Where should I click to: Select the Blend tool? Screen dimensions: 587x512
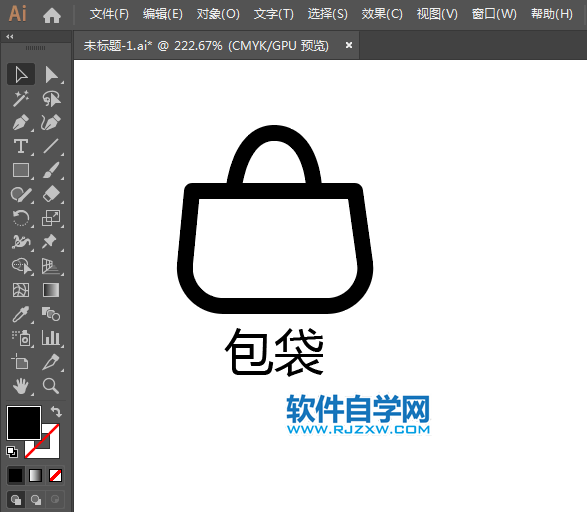51,314
